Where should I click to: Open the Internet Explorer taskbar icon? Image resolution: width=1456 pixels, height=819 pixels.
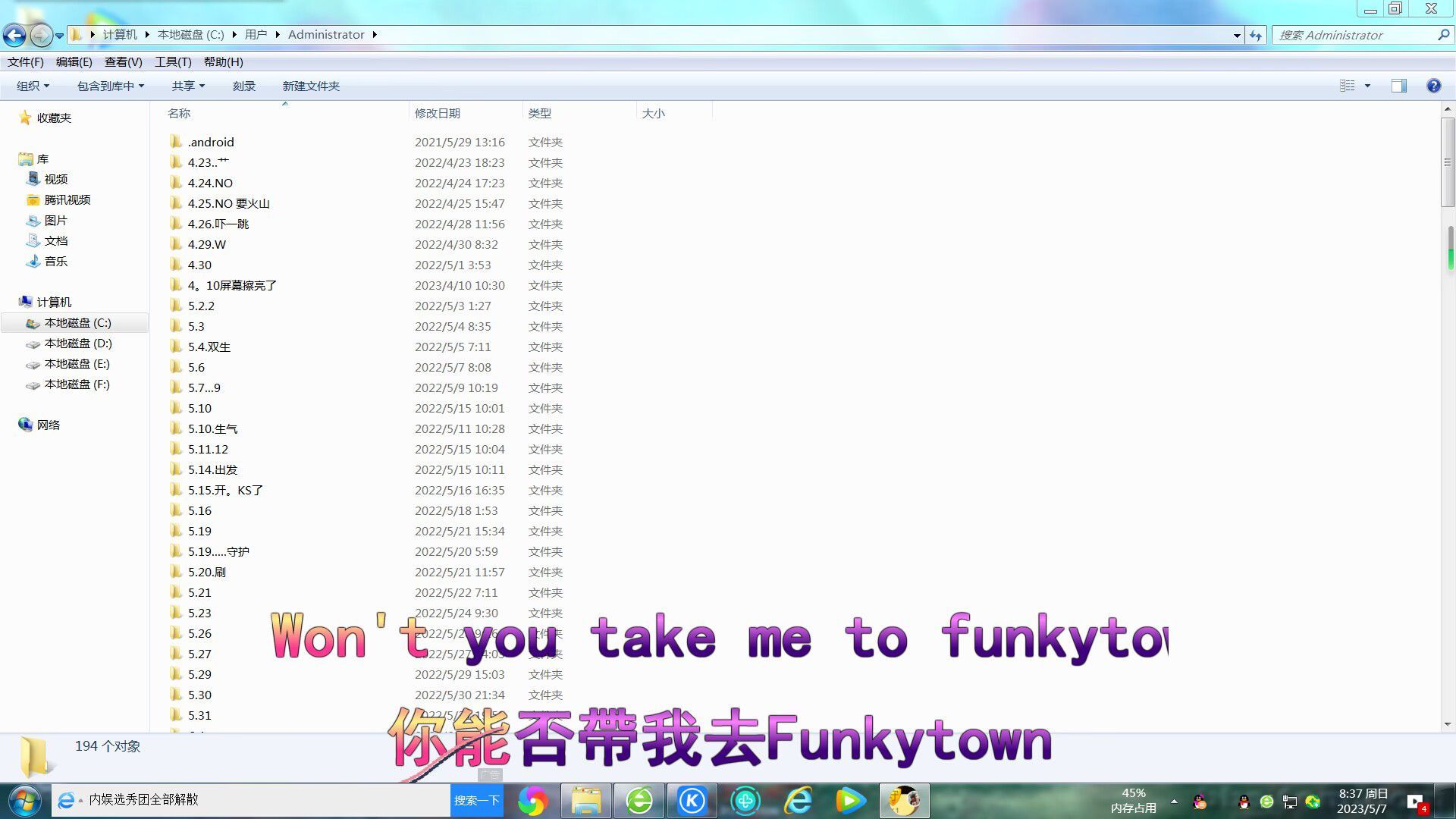[x=799, y=801]
